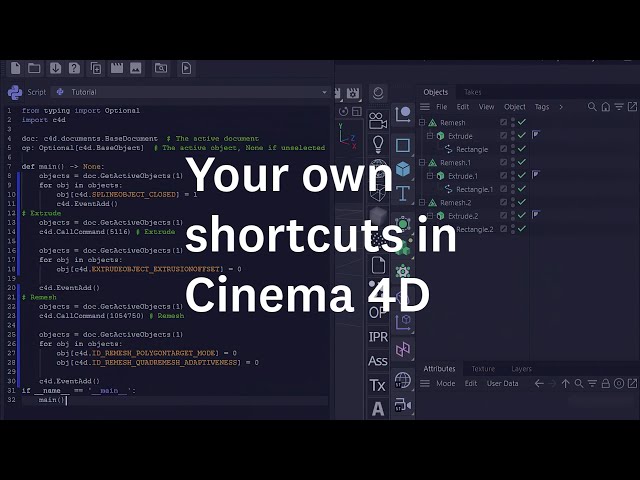
Task: Toggle visibility dots of Rectangle.1 row
Action: click(513, 189)
